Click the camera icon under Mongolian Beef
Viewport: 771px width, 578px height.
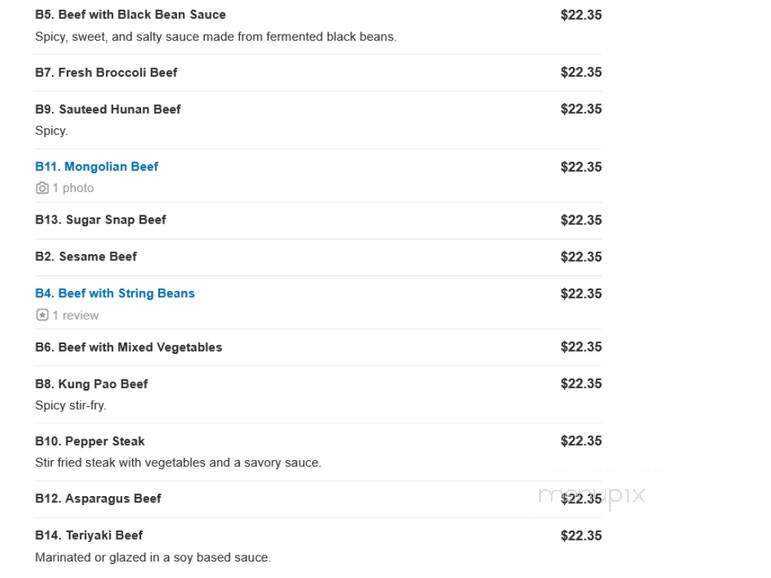click(x=42, y=188)
